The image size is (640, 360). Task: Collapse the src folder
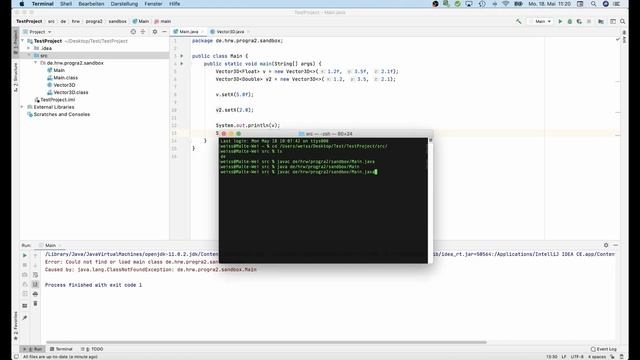[29, 55]
